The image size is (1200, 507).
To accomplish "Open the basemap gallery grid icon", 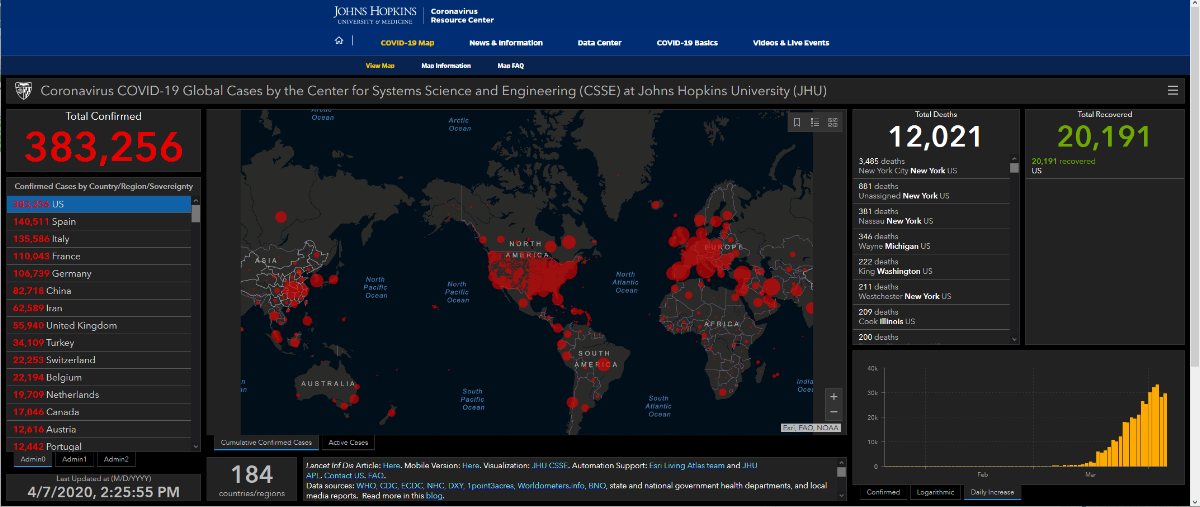I will (x=833, y=122).
